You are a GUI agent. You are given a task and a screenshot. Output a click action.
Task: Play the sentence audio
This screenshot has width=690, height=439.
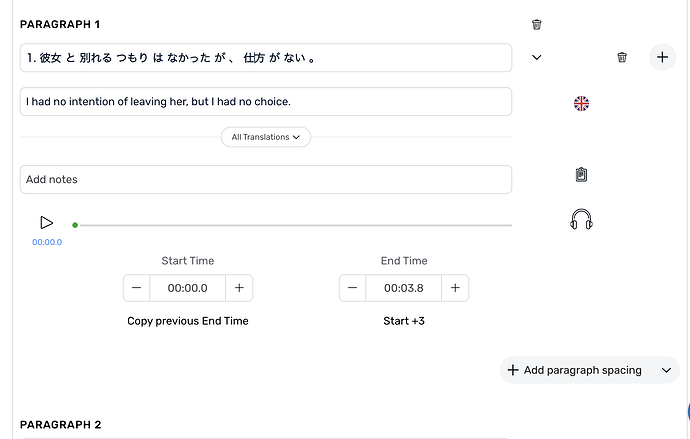pyautogui.click(x=46, y=223)
